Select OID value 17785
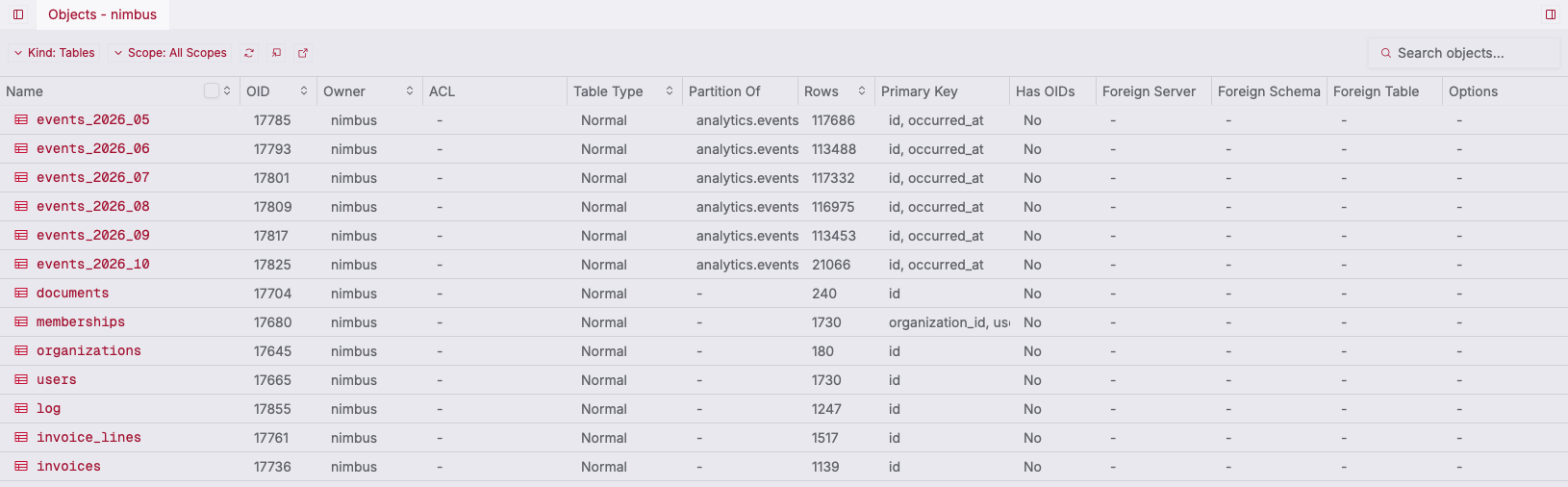This screenshot has width=1568, height=487. pyautogui.click(x=272, y=120)
